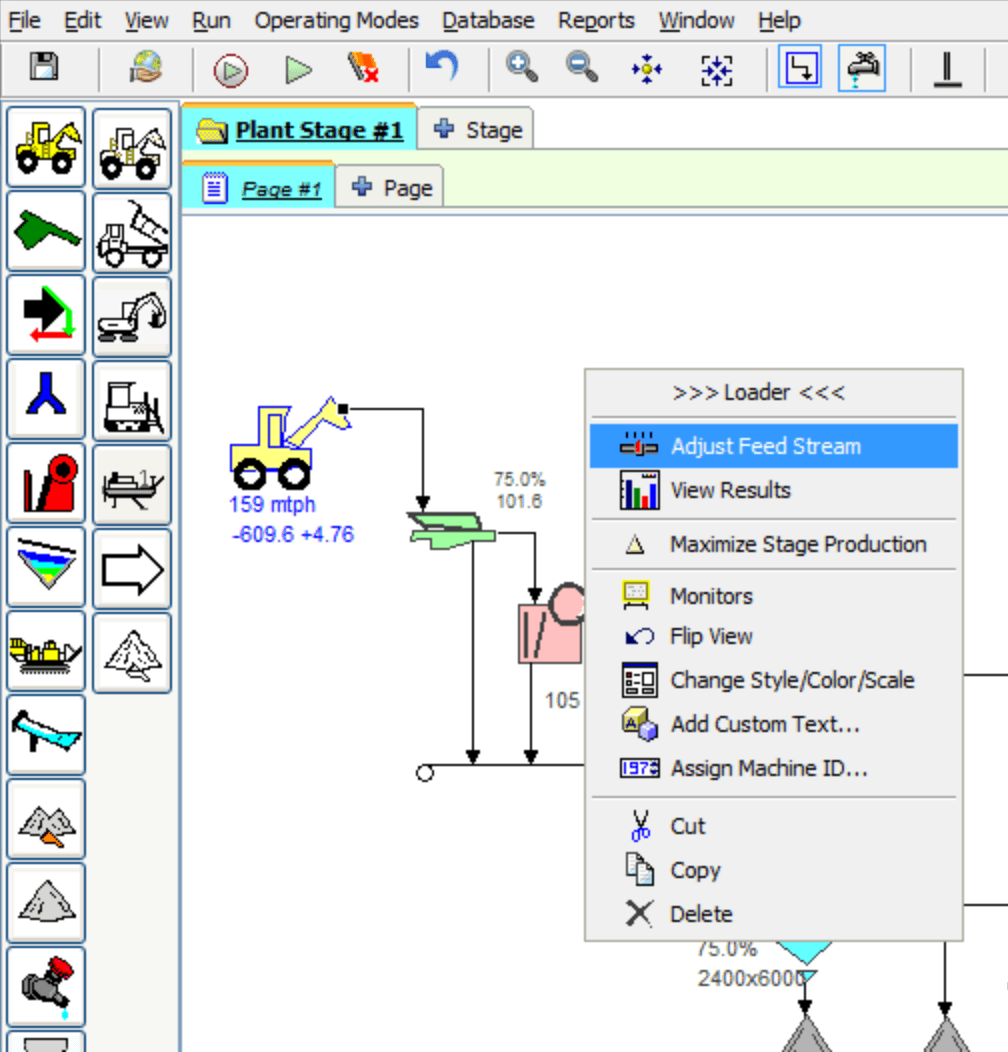The image size is (1008, 1052).
Task: Pick the excavator icon in palette
Action: click(x=132, y=316)
